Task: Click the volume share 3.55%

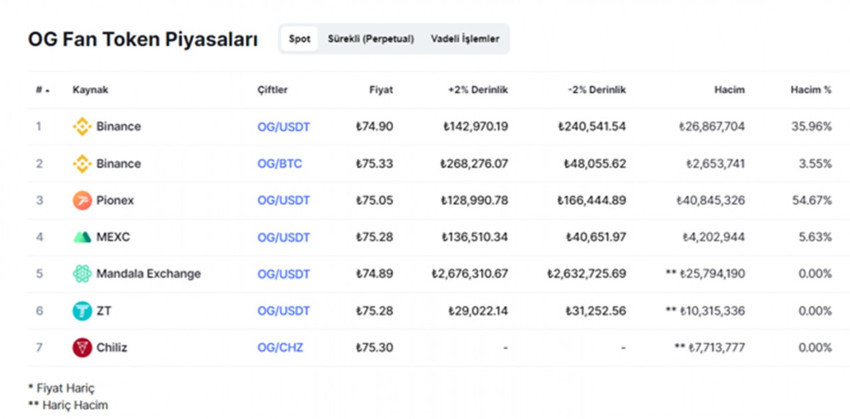Action: pos(815,164)
